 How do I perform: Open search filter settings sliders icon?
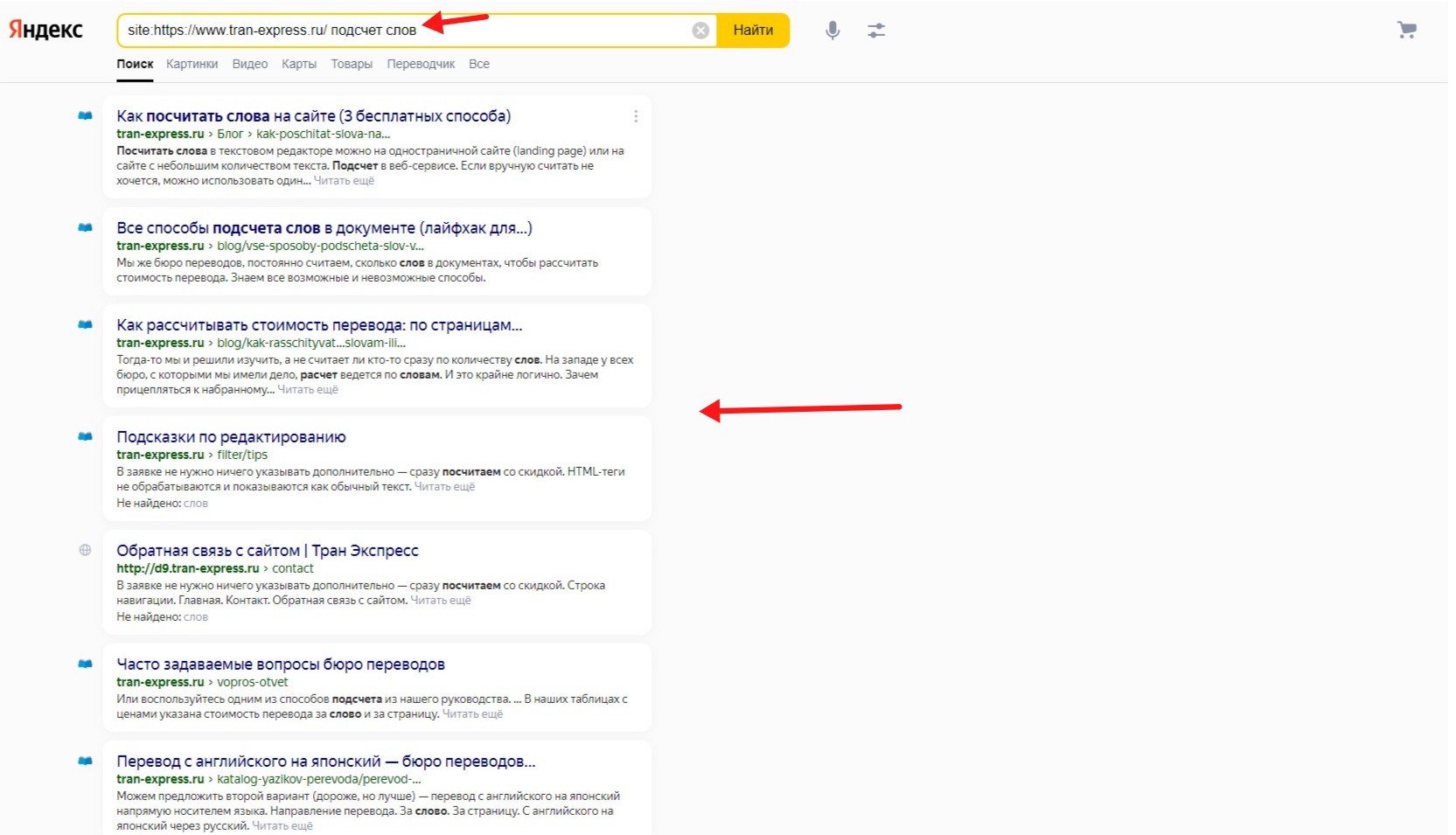click(876, 31)
